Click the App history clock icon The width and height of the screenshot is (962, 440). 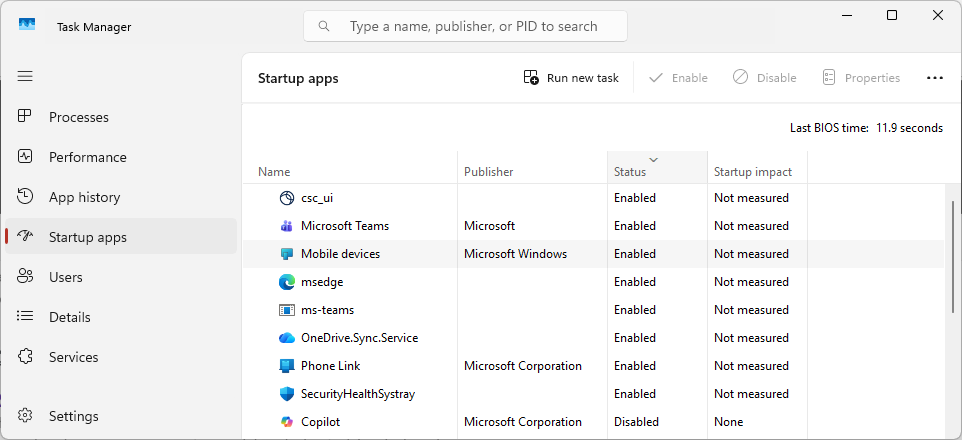[x=25, y=196]
